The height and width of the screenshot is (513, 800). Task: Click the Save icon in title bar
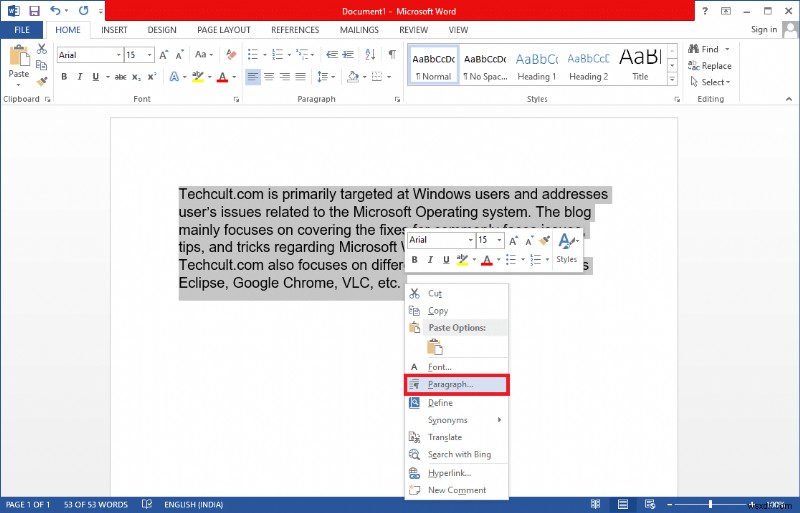point(34,10)
